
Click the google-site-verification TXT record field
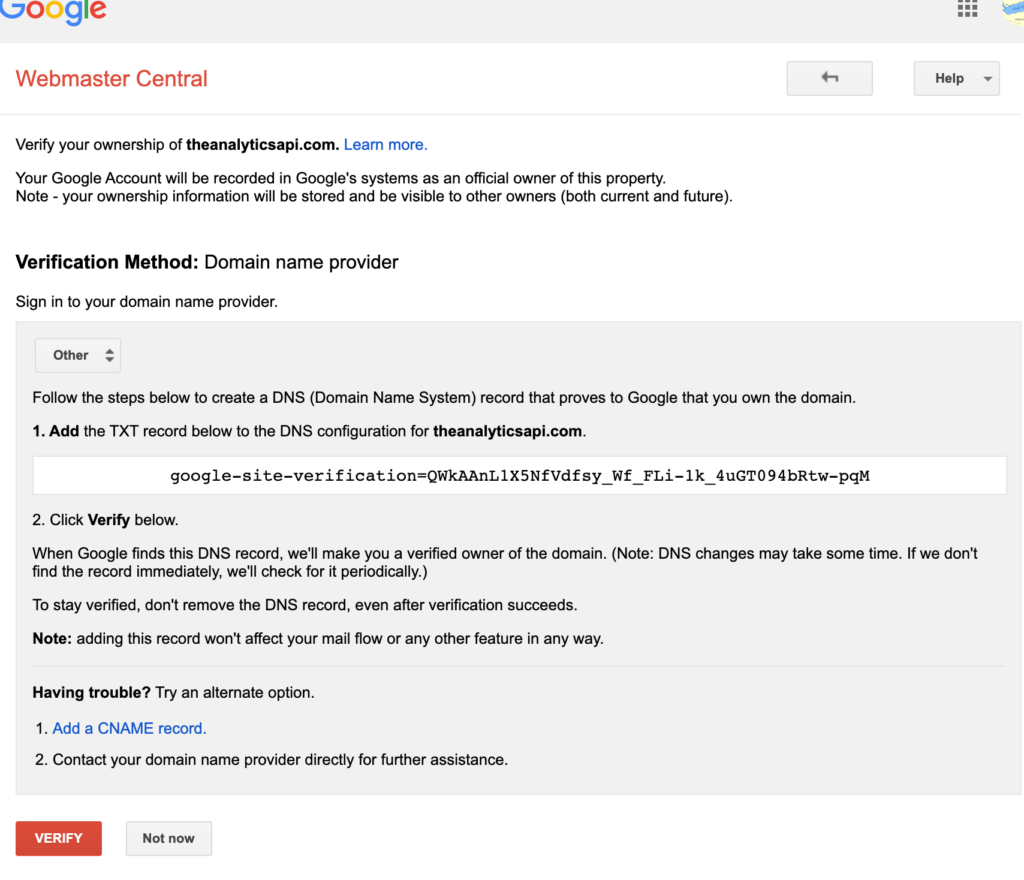pos(519,476)
